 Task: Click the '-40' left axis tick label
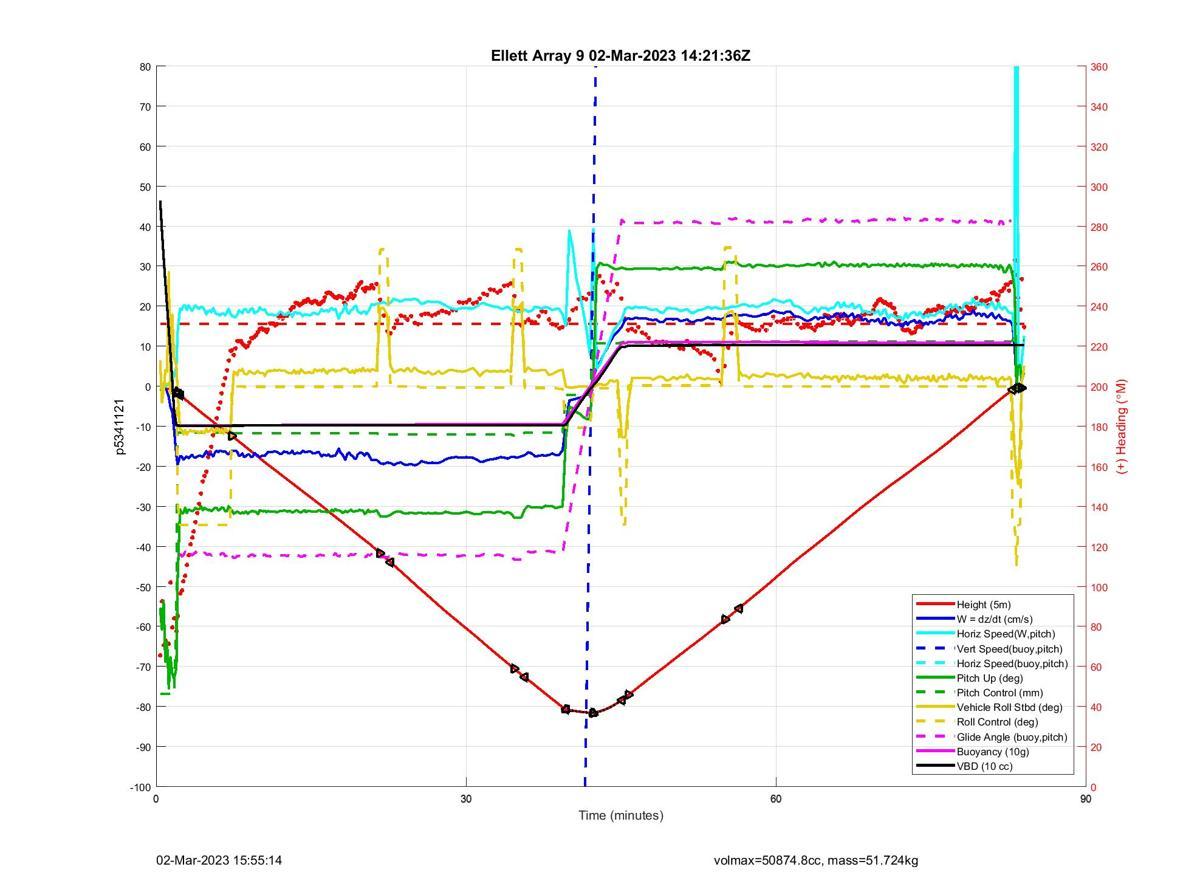(x=143, y=547)
